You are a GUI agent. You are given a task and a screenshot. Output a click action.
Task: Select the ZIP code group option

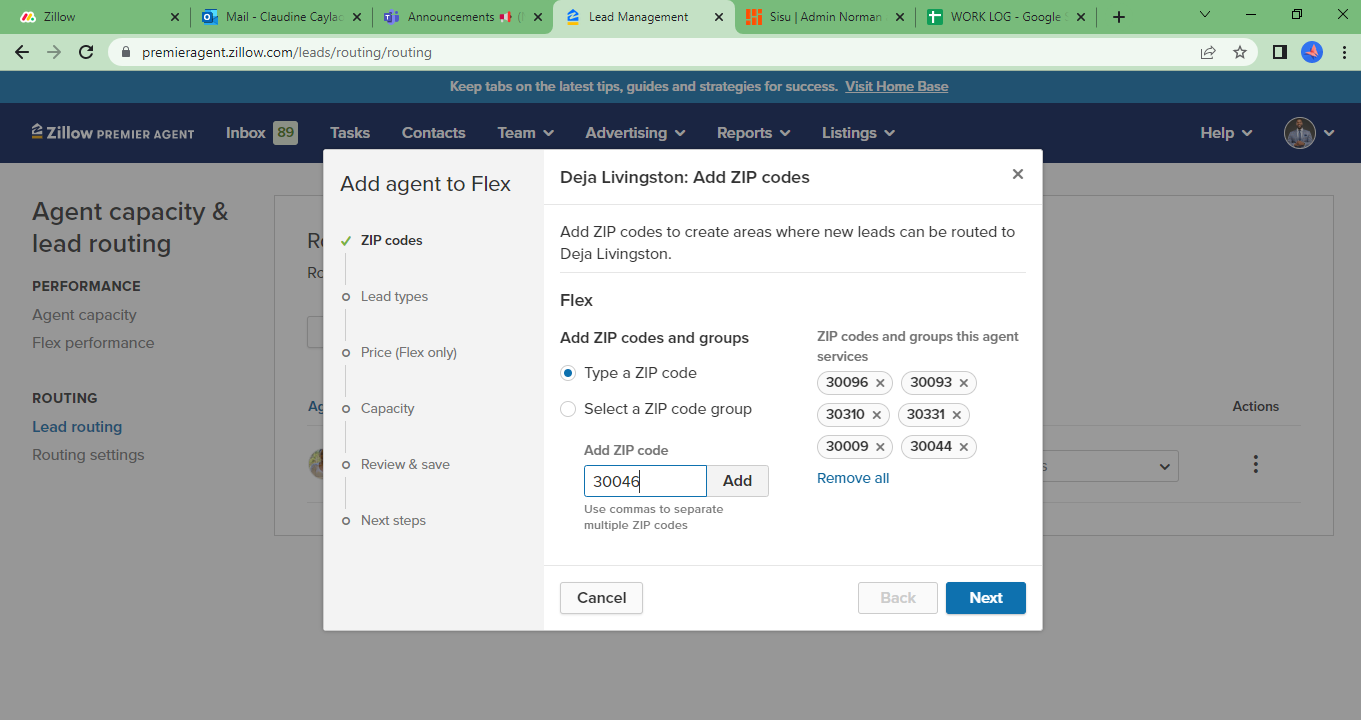[568, 409]
